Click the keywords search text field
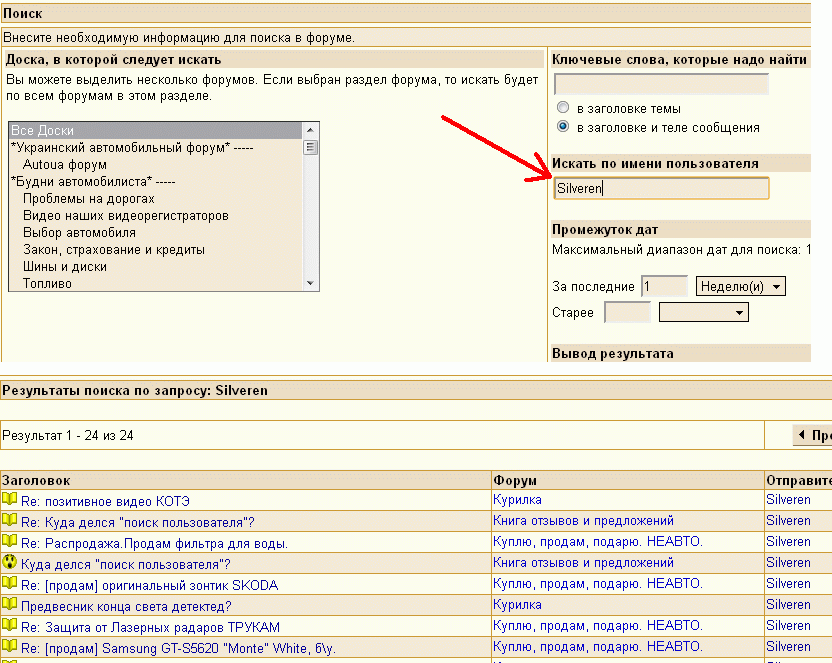The image size is (832, 663). click(x=661, y=85)
